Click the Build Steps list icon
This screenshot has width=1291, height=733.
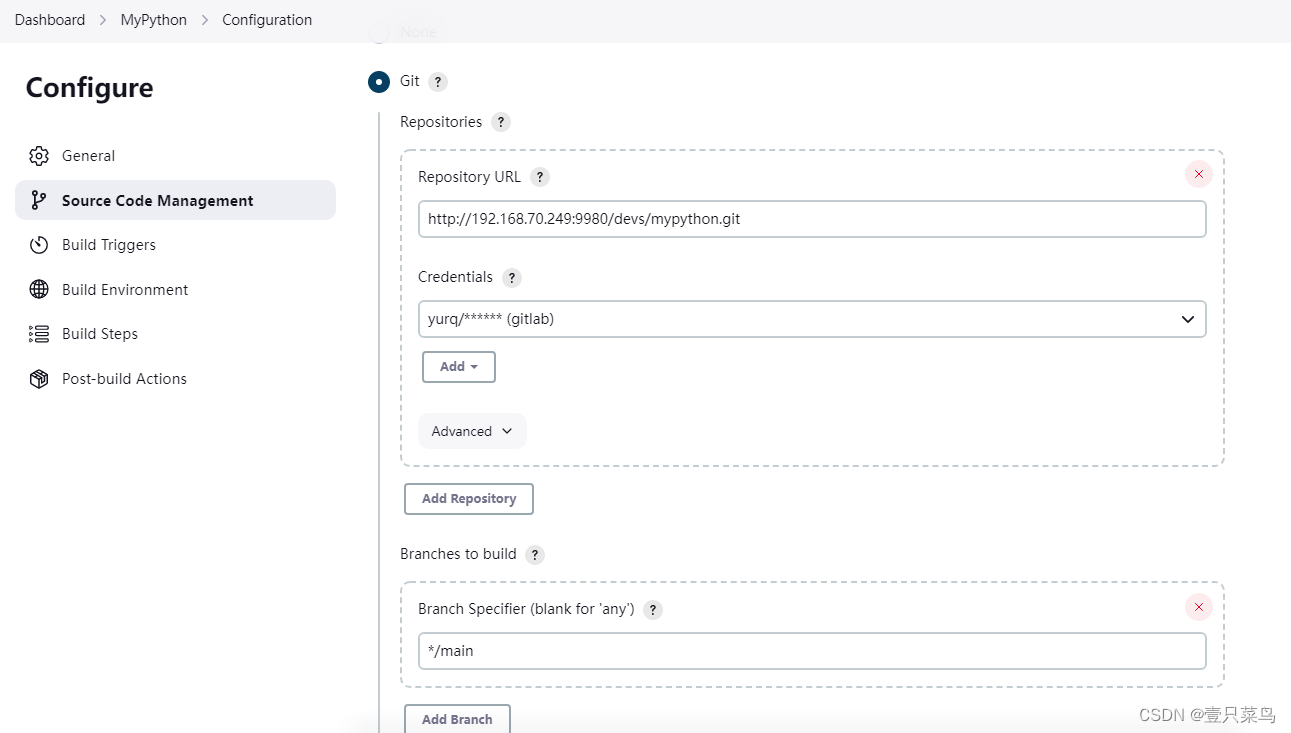[x=39, y=334]
